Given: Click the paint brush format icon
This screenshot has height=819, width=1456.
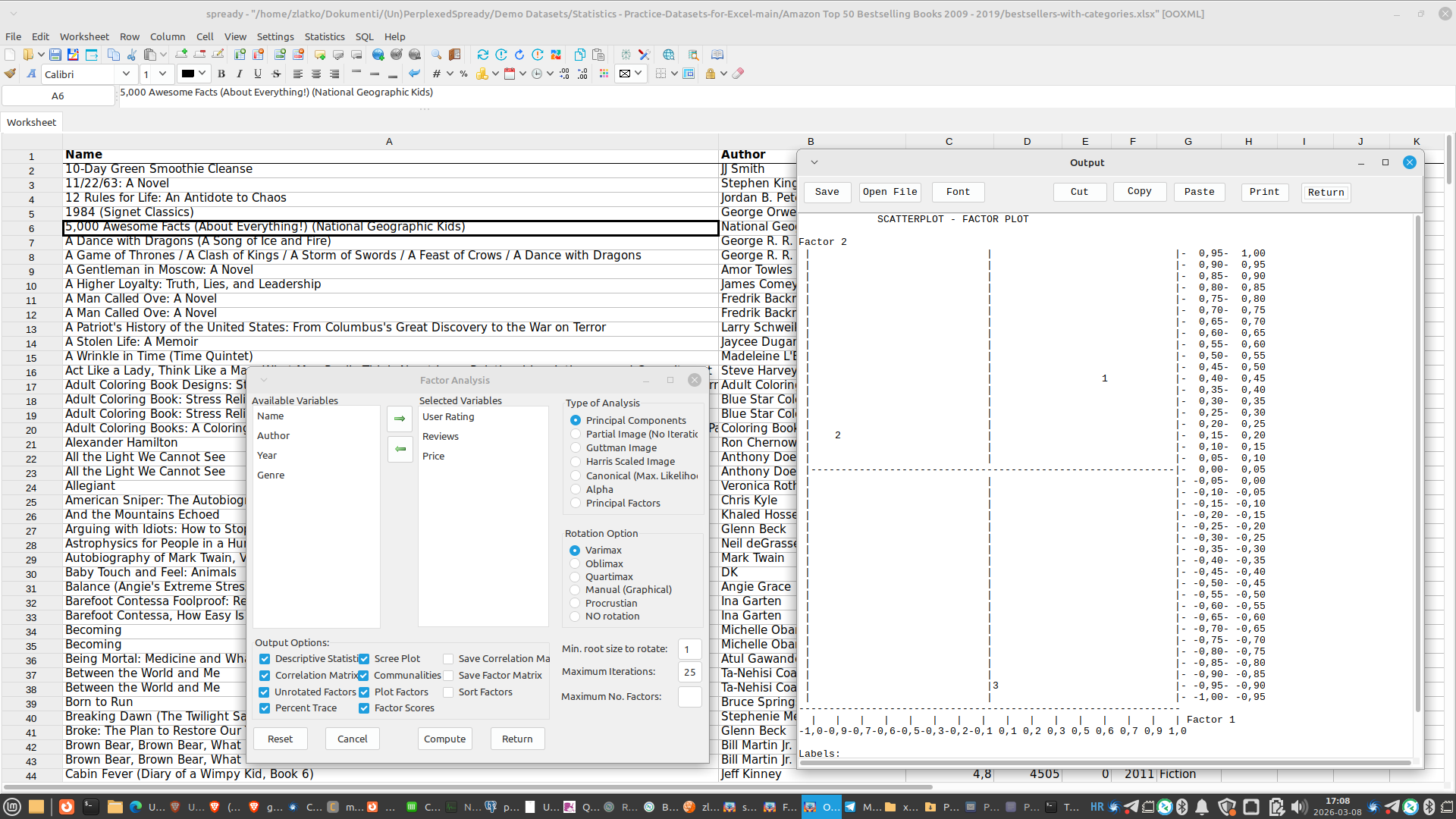Looking at the screenshot, I should click(x=10, y=74).
